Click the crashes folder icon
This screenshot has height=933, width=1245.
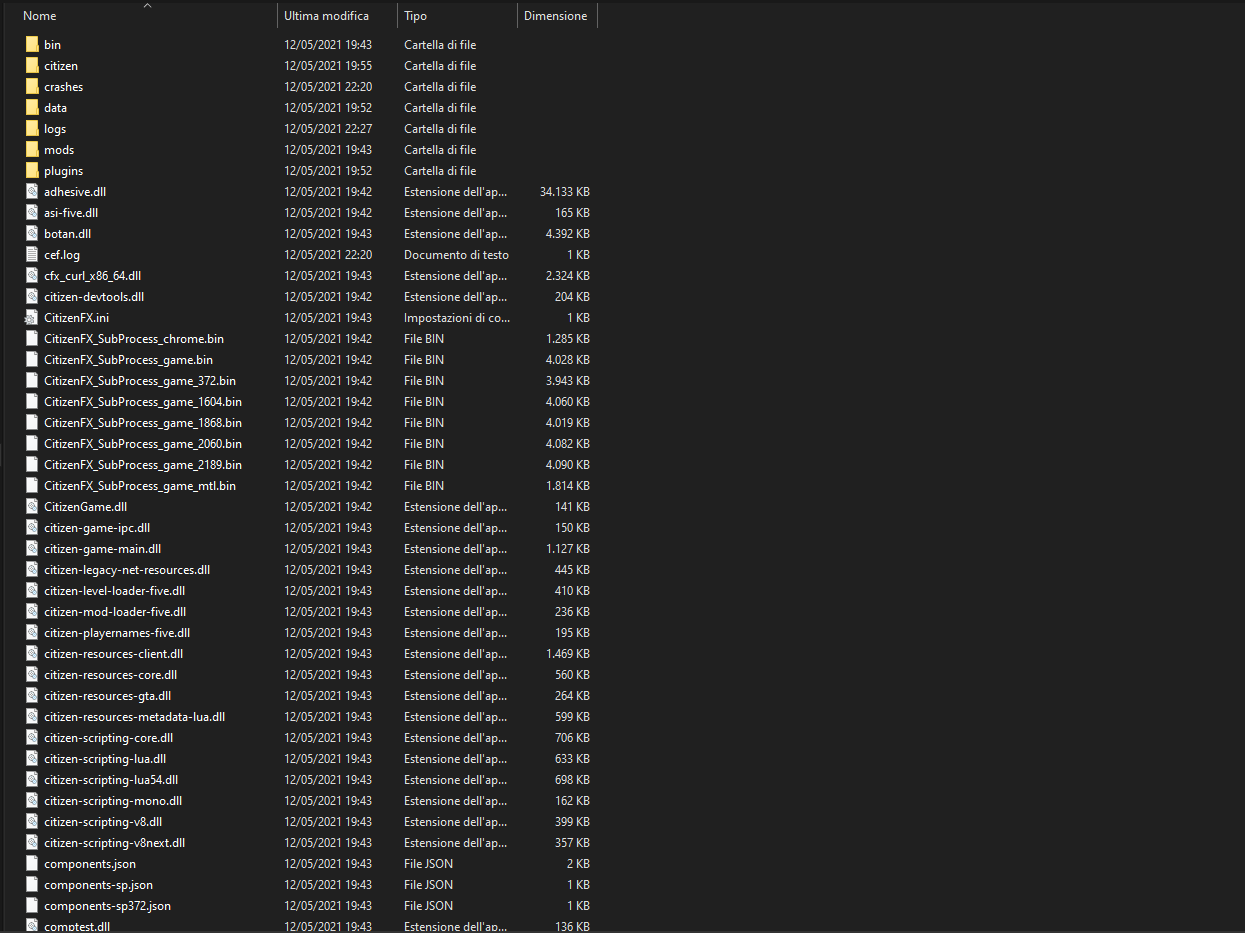coord(31,86)
